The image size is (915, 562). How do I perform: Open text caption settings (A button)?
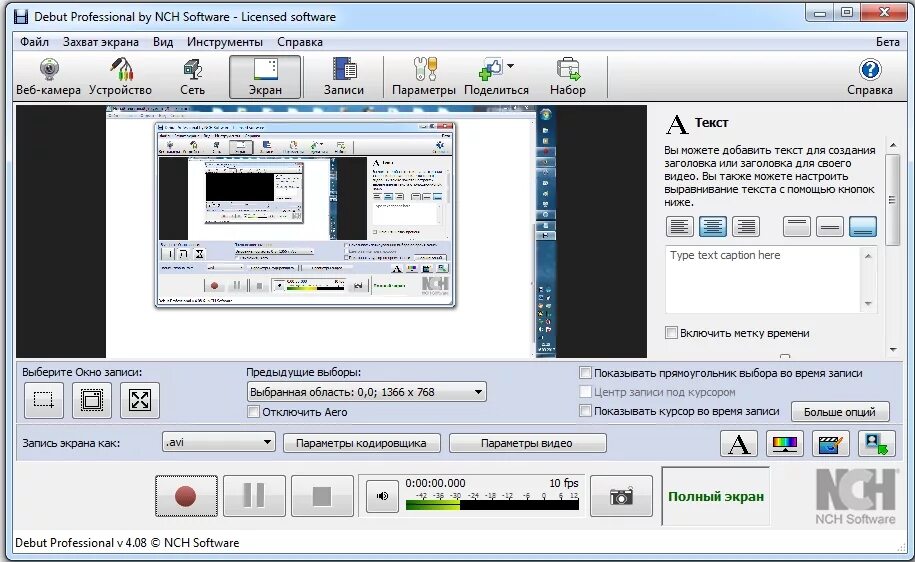point(739,444)
